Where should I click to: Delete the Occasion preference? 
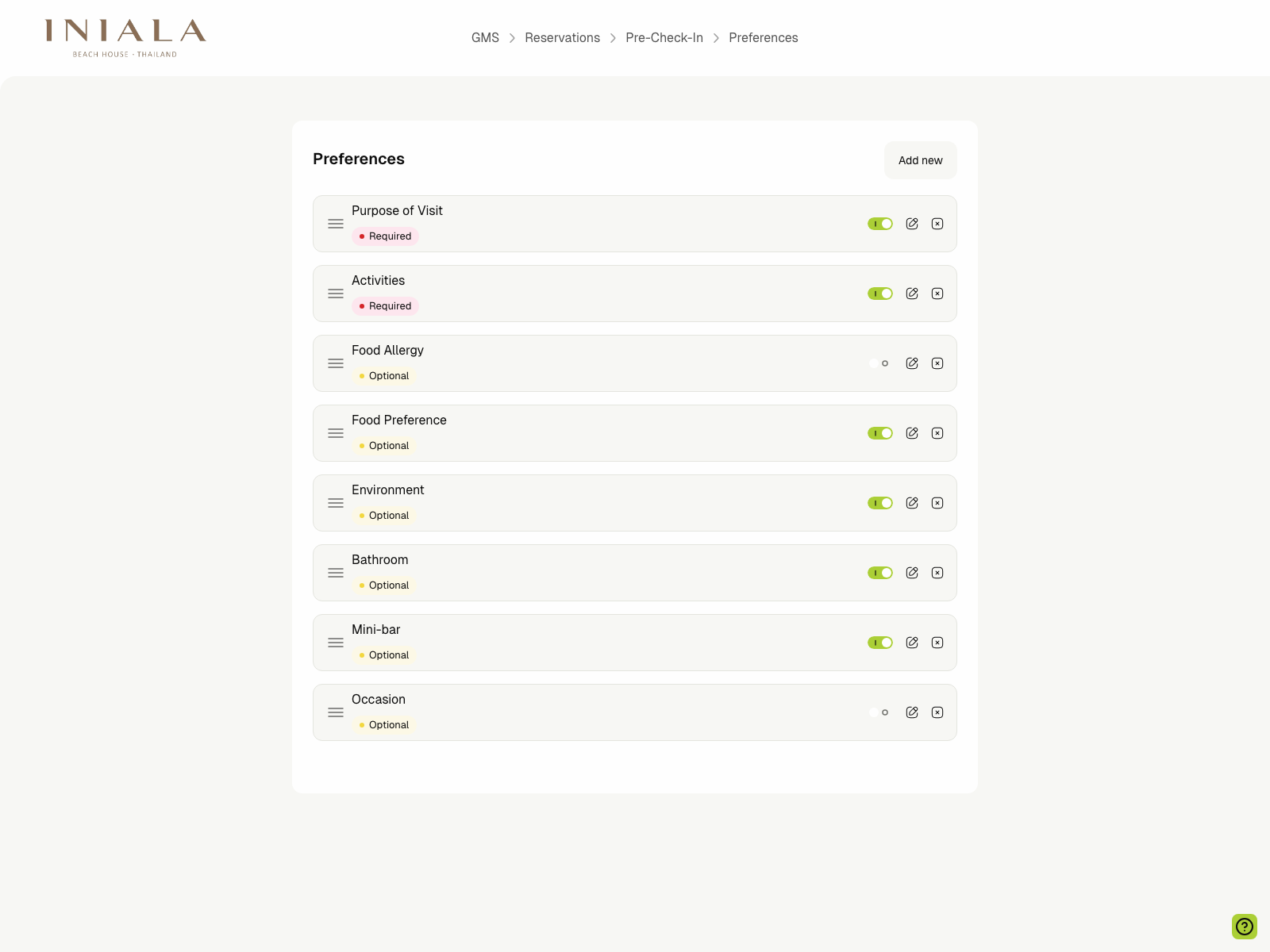pyautogui.click(x=937, y=712)
